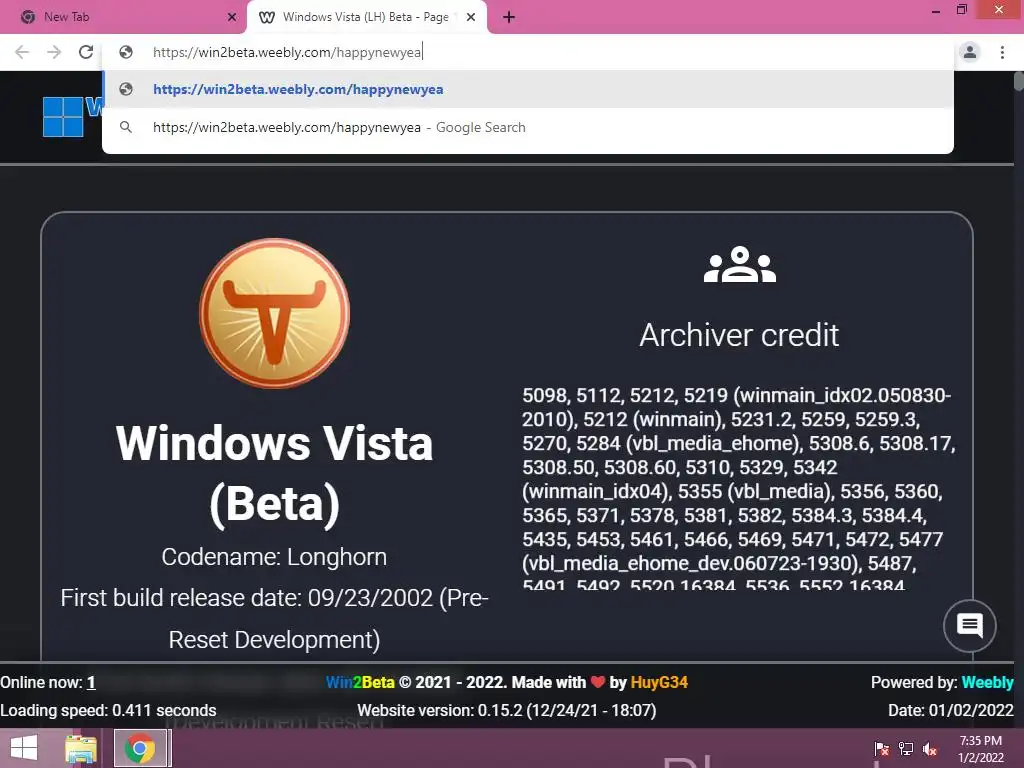Image resolution: width=1024 pixels, height=768 pixels.
Task: Open the clock showing 7:35 PM
Action: (x=981, y=749)
